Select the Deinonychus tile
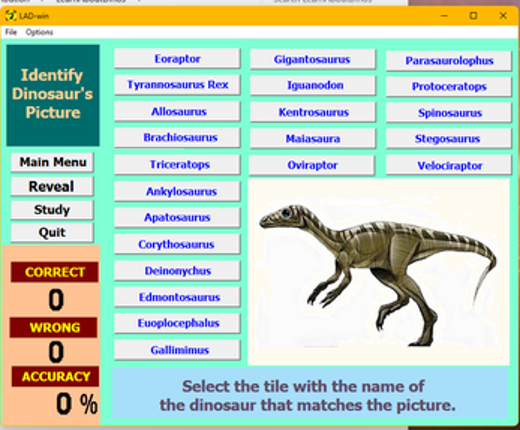The height and width of the screenshot is (430, 520). [x=177, y=271]
